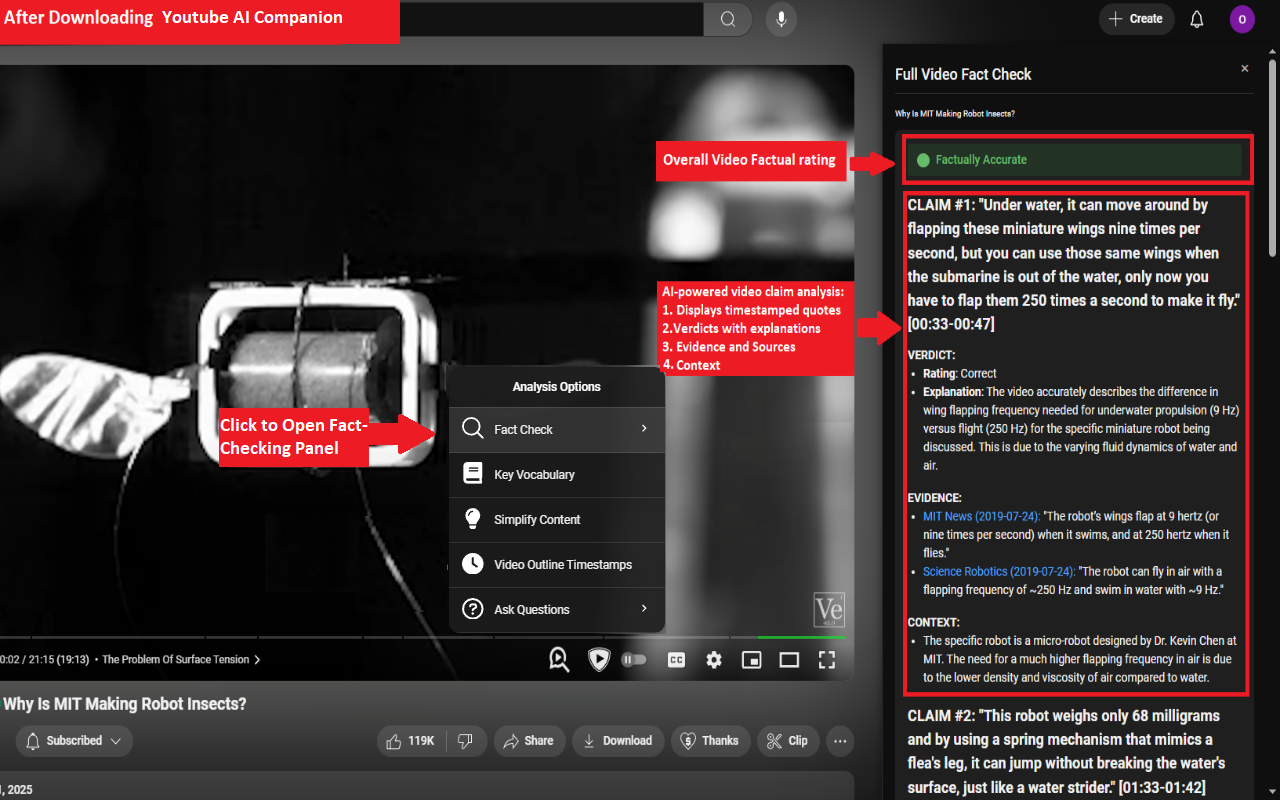Click the search magnifier button
1280x800 pixels.
728,19
